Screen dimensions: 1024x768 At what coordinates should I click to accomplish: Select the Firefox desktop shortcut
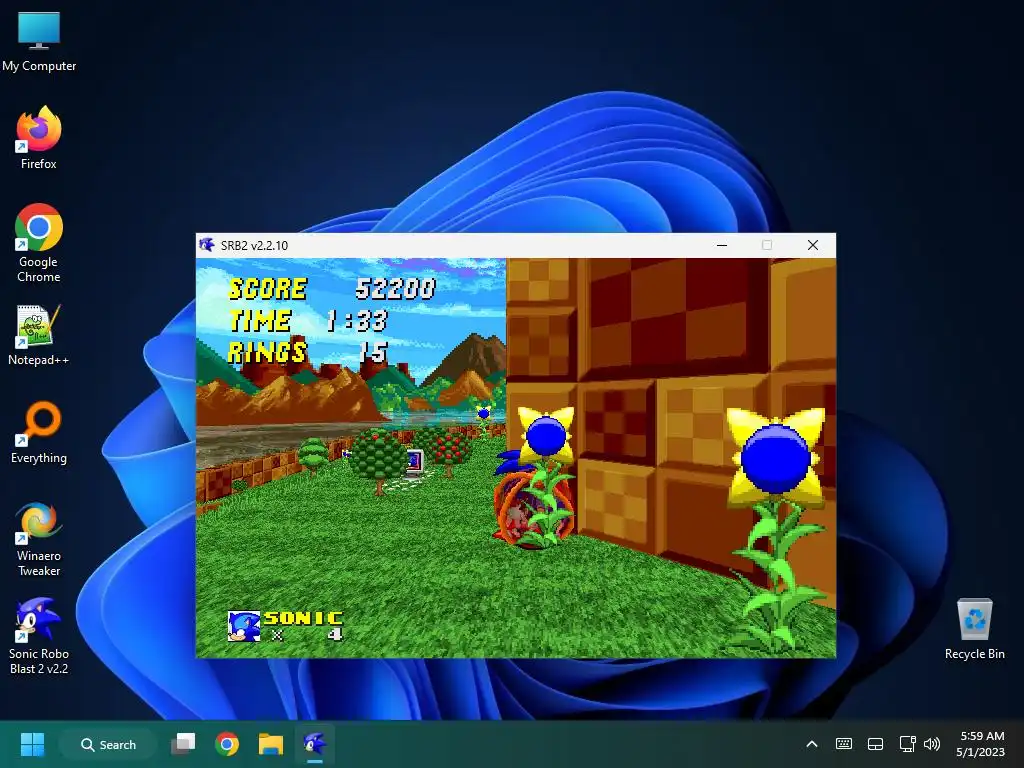pos(39,138)
